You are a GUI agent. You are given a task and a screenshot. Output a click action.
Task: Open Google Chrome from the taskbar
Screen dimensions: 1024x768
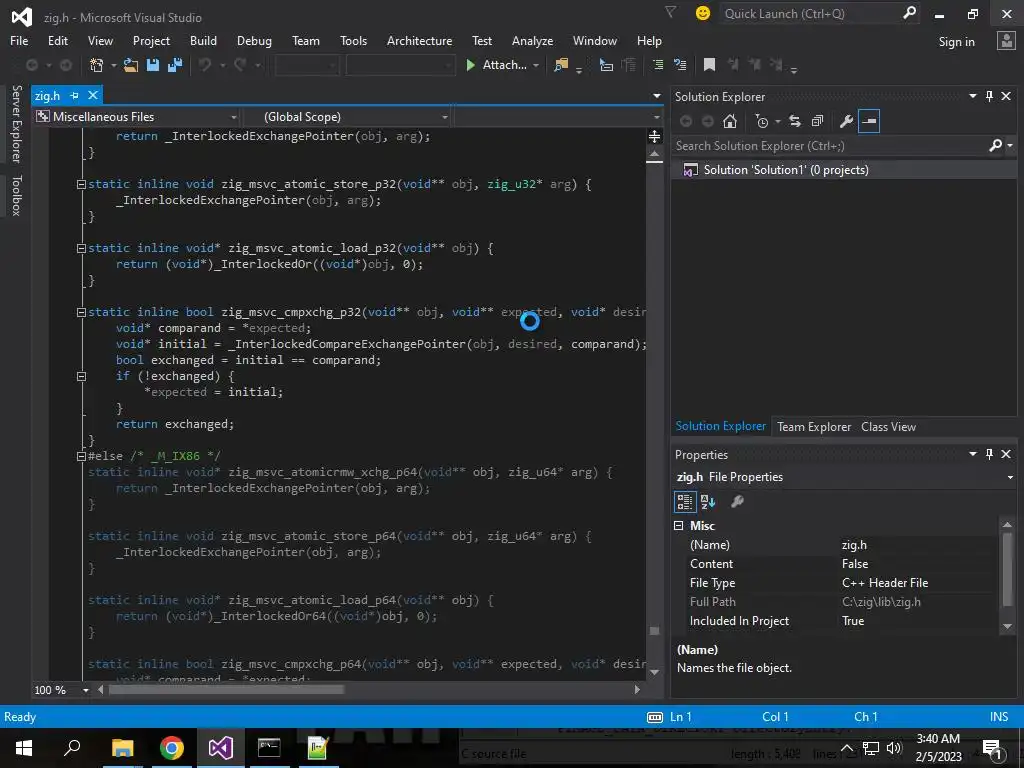171,748
